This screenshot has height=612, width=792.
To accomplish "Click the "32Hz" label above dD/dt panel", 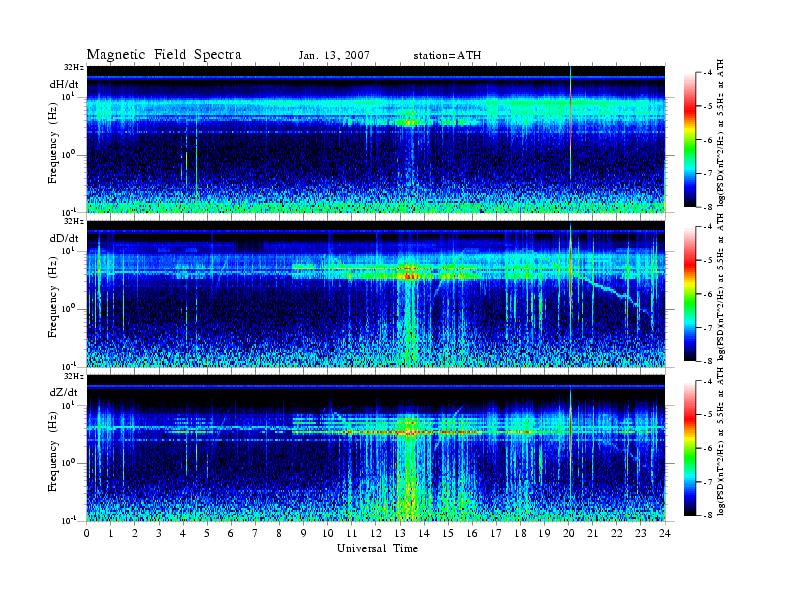I will click(73, 221).
